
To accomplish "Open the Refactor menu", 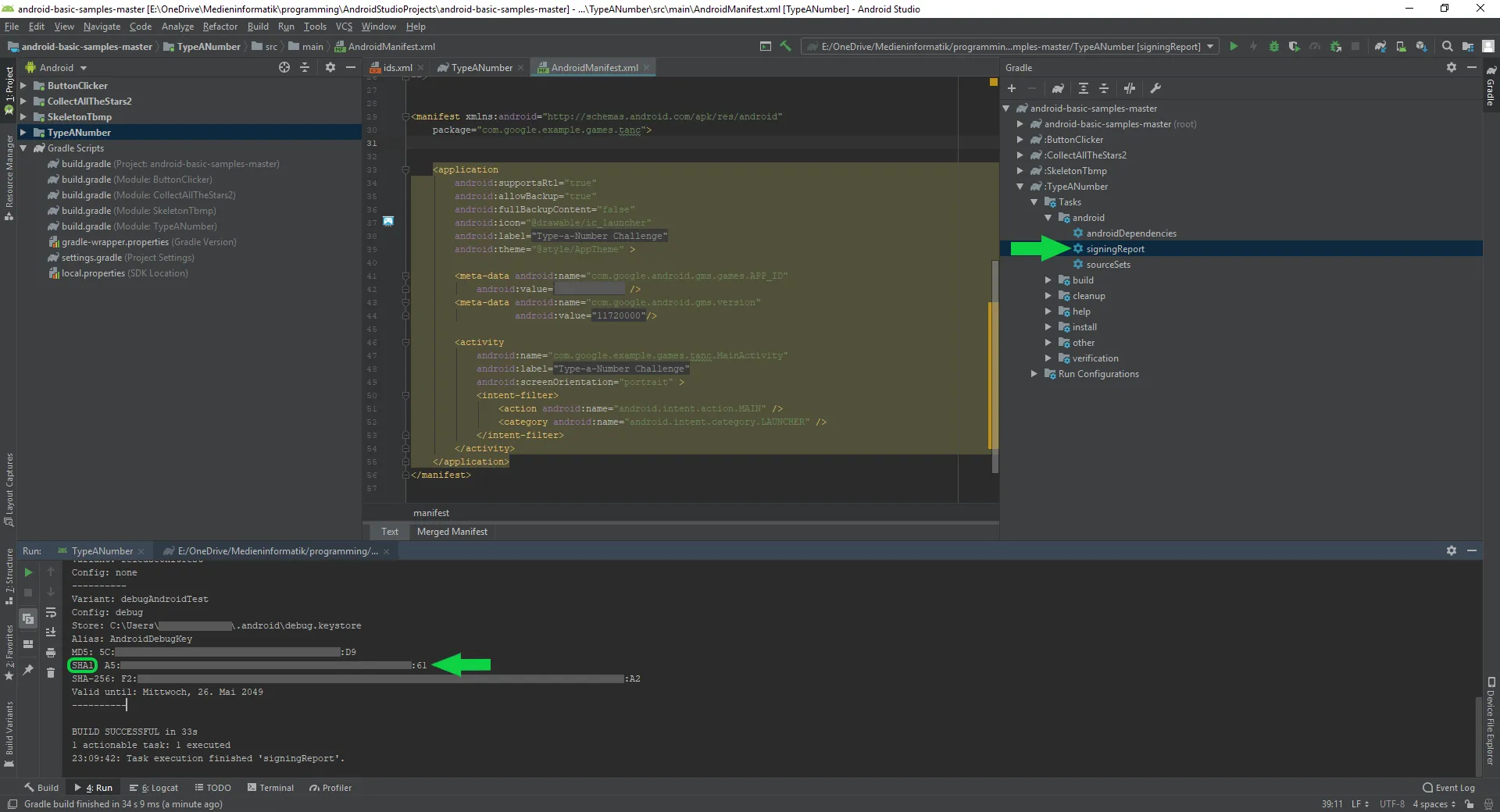I will coord(220,27).
